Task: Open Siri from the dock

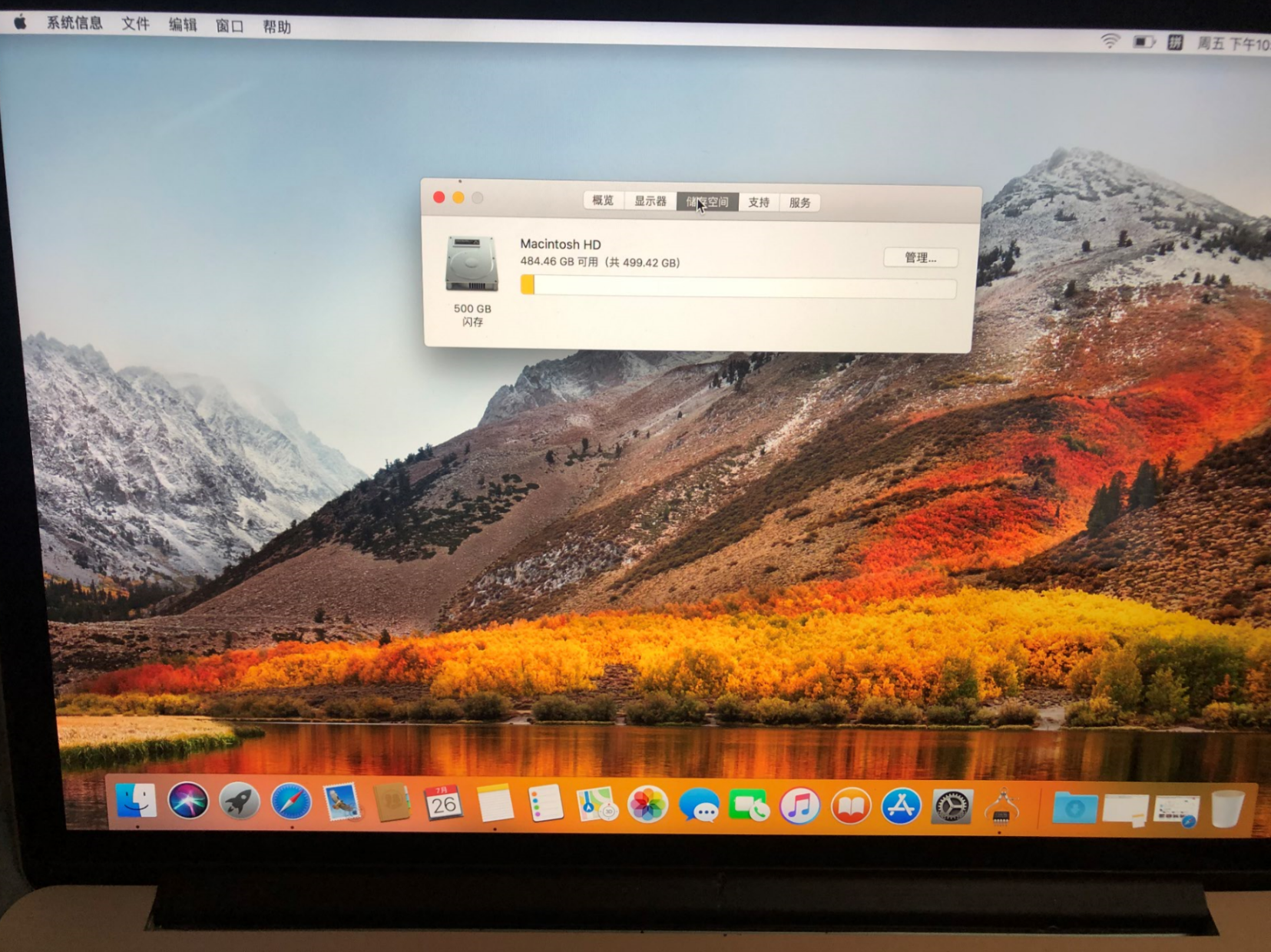Action: point(188,802)
